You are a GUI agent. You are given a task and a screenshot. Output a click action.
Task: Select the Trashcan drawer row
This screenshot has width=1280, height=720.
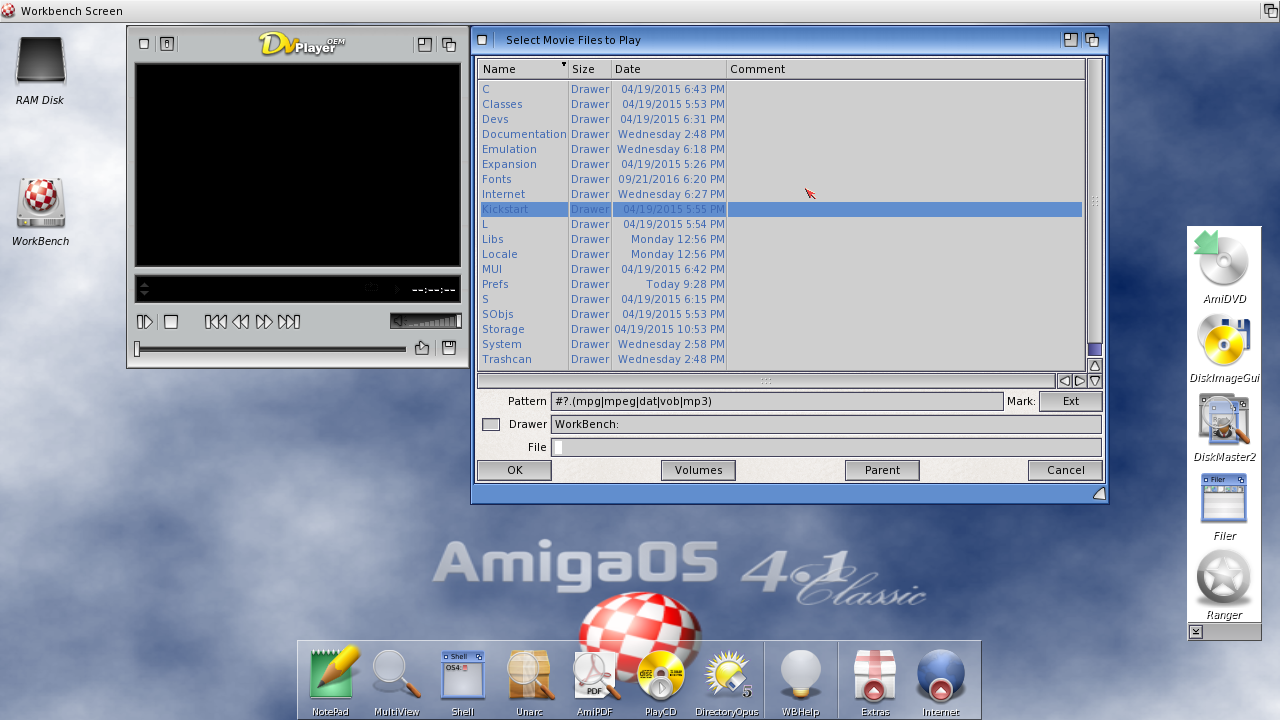(x=781, y=359)
